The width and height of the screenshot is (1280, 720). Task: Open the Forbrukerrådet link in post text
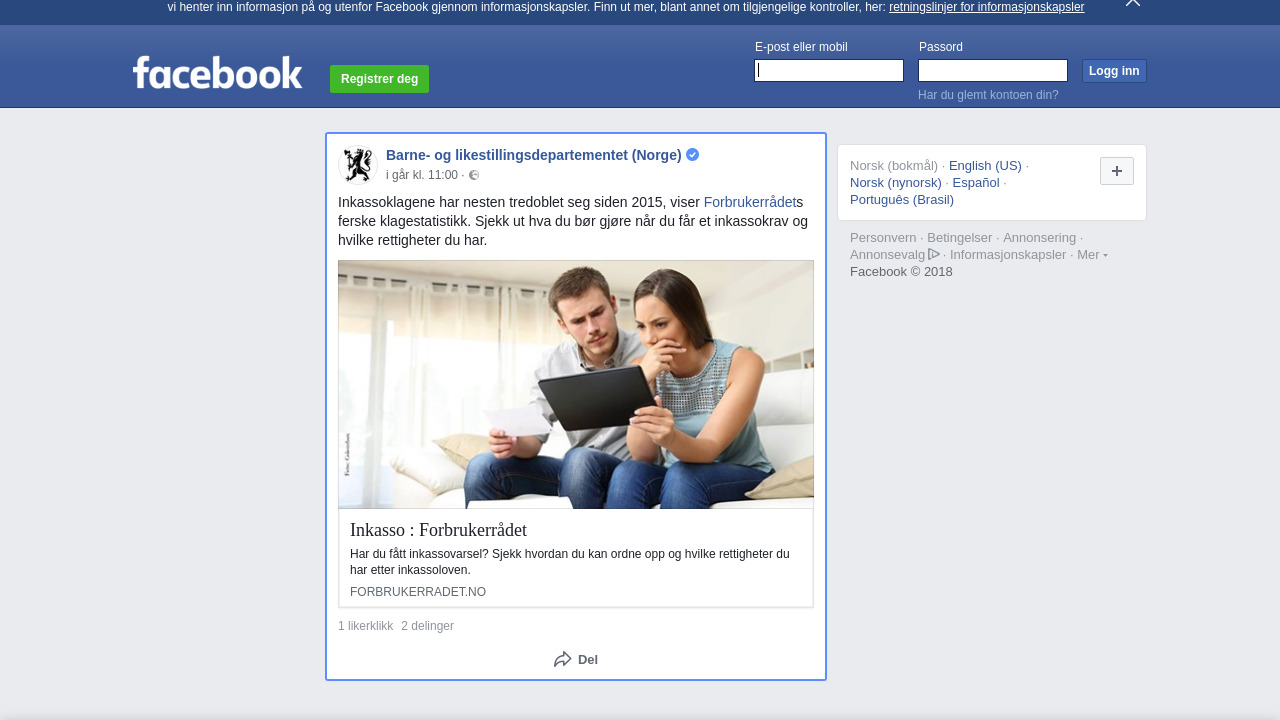pyautogui.click(x=749, y=202)
